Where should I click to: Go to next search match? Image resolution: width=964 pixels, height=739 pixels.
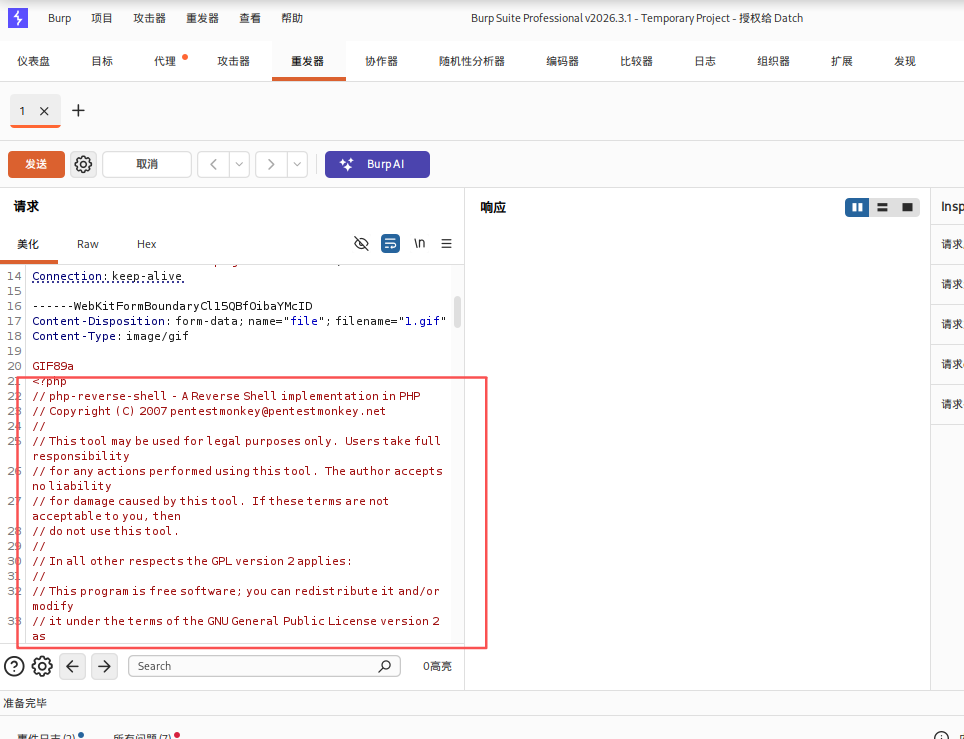(x=105, y=666)
